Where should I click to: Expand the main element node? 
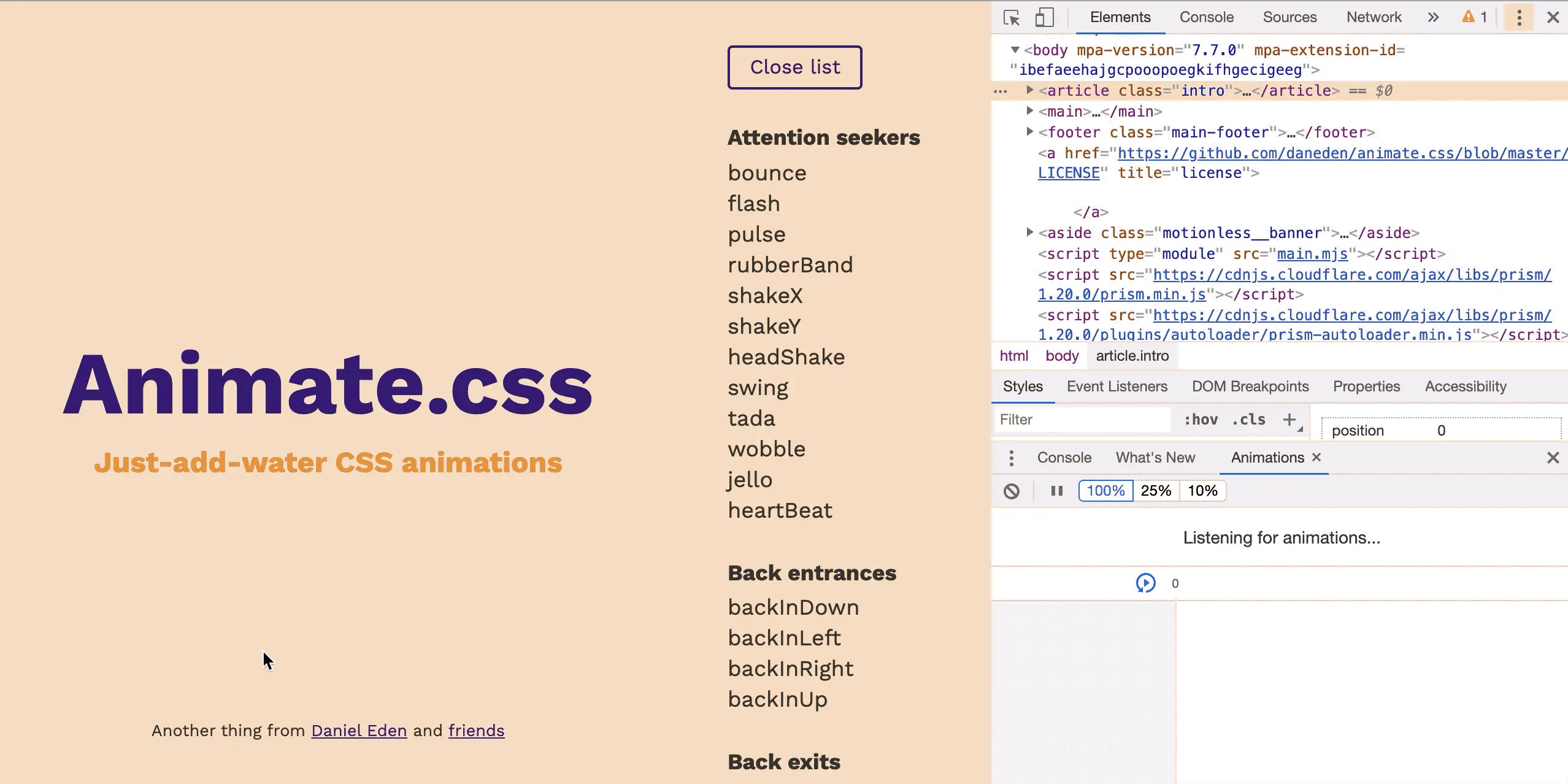coord(1030,111)
